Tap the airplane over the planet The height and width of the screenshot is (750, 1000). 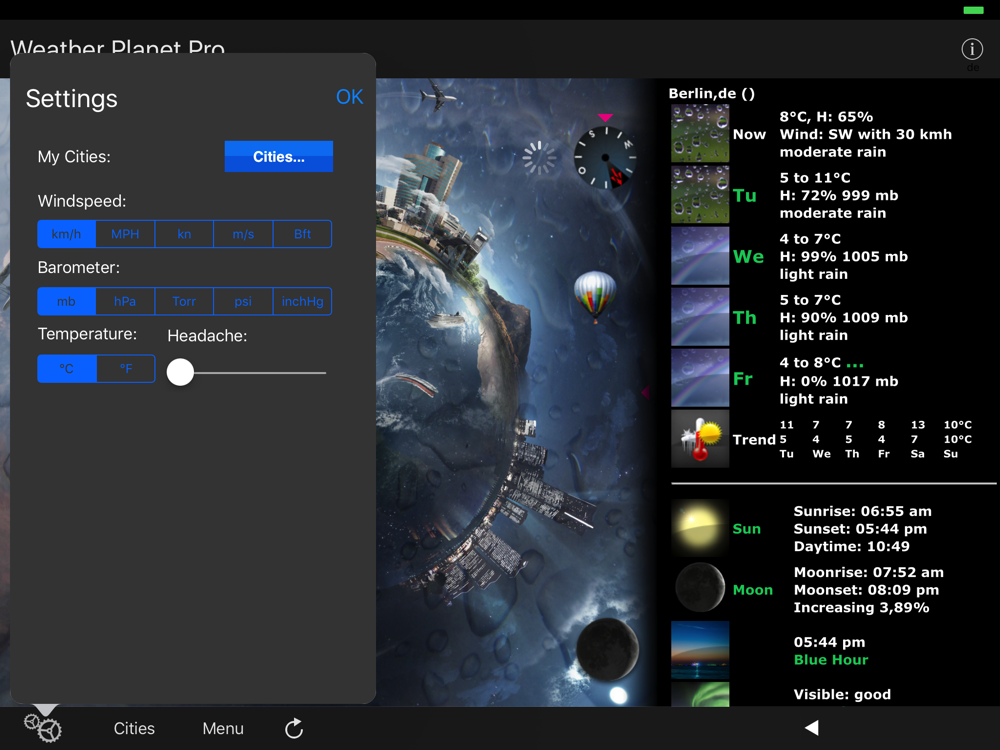point(439,97)
